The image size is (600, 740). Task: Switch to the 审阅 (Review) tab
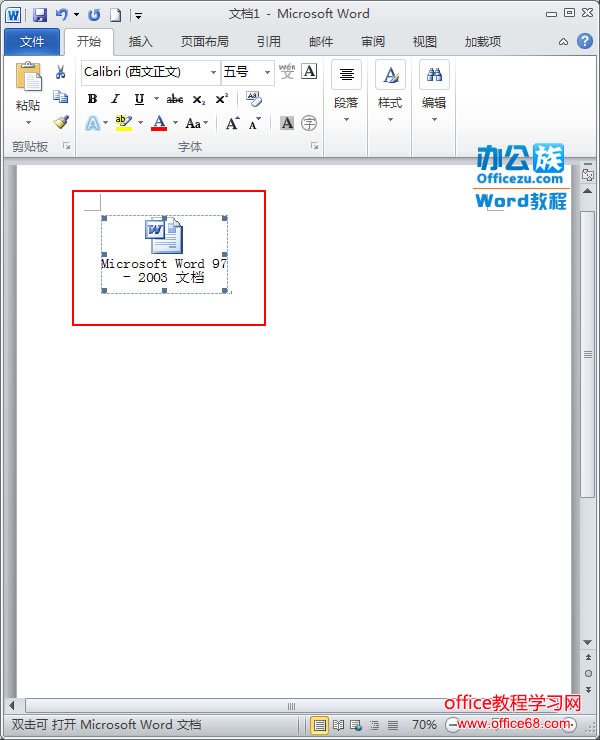click(x=373, y=42)
